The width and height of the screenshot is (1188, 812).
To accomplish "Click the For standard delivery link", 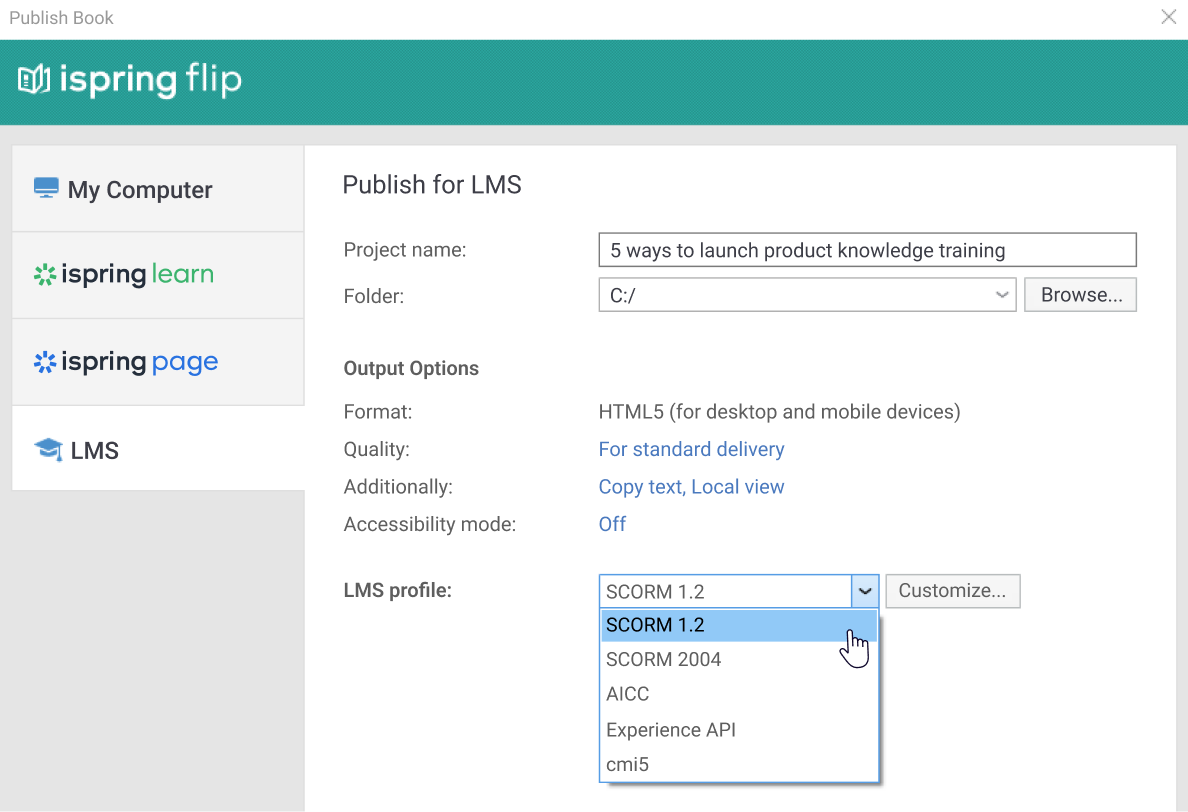I will click(x=691, y=449).
